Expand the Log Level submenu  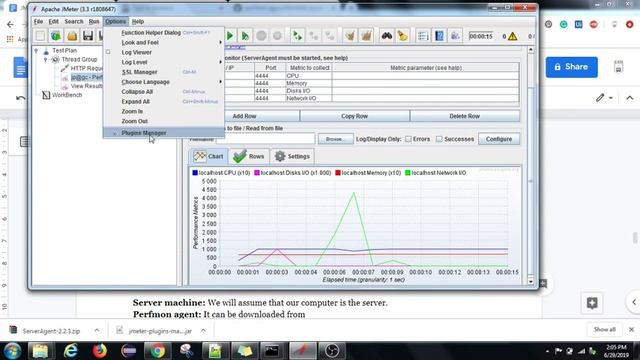(163, 62)
